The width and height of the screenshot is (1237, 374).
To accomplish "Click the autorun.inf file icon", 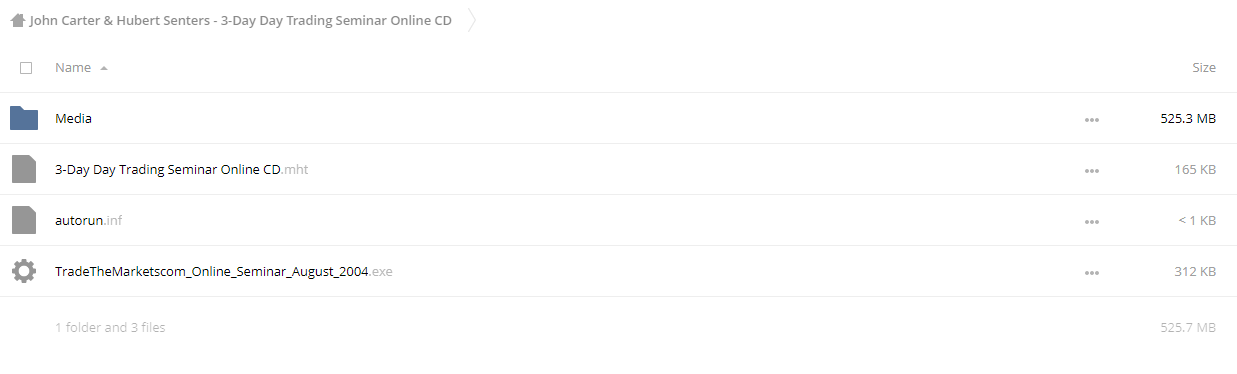I will (x=24, y=220).
